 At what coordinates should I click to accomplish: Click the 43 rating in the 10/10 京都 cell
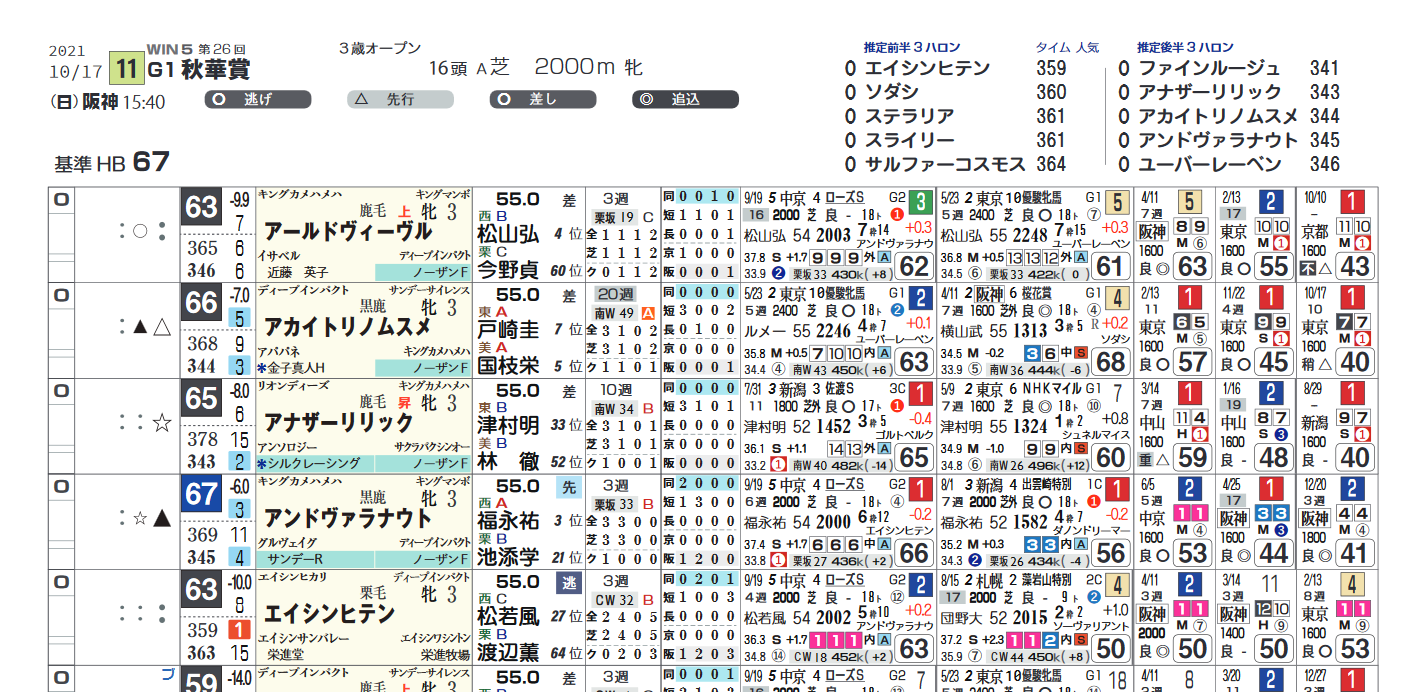coord(1353,266)
